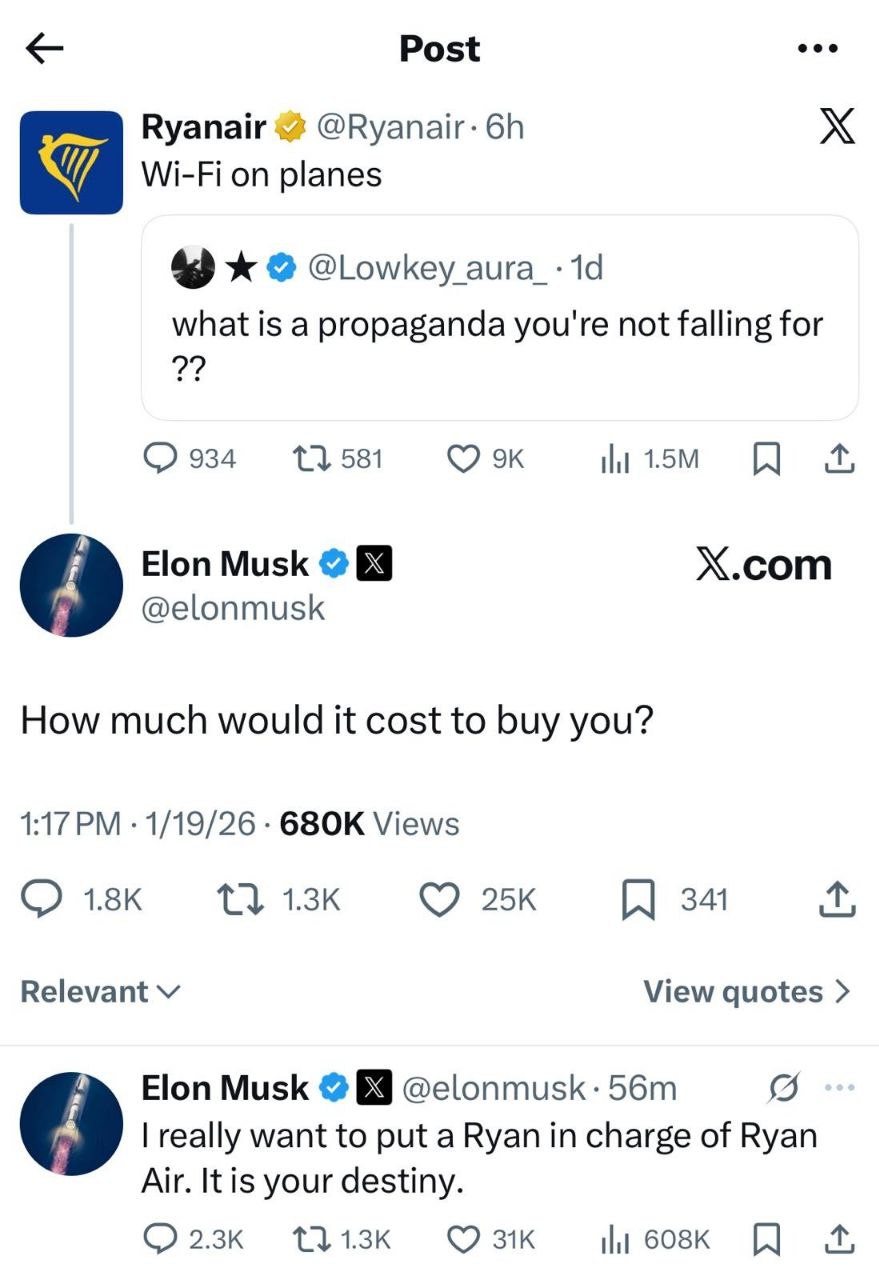Open the Relevant sort dropdown
879x1280 pixels.
click(100, 991)
